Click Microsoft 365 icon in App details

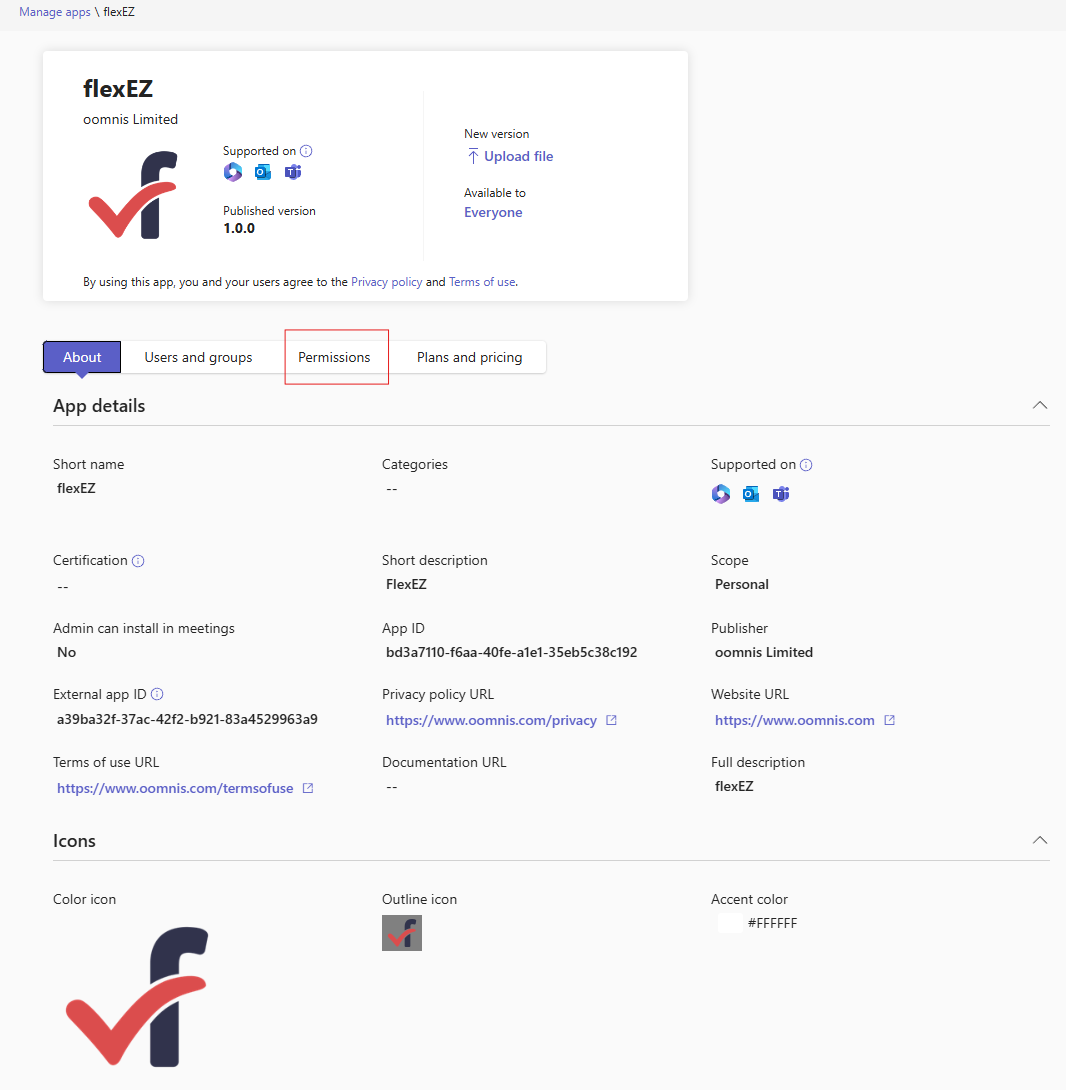[x=721, y=494]
